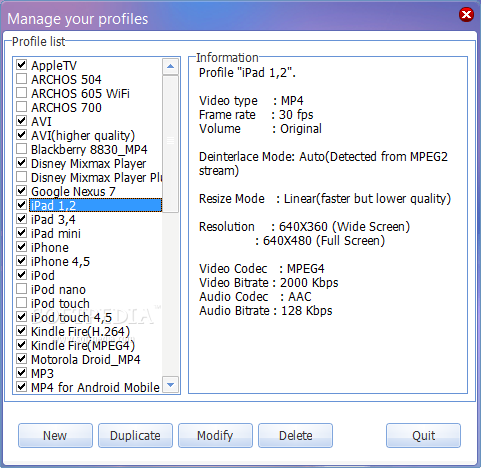Click the Duplicate button
The height and width of the screenshot is (468, 481).
click(135, 435)
